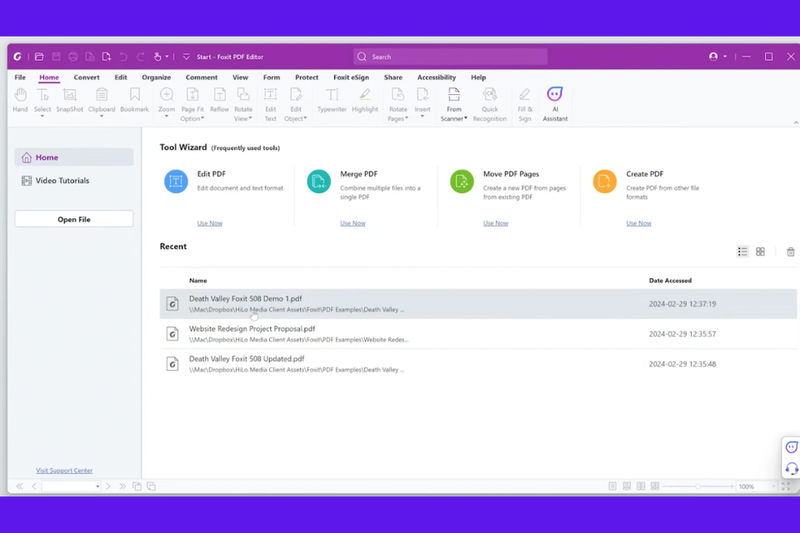Image resolution: width=800 pixels, height=533 pixels.
Task: Switch to the Comment tab
Action: point(202,78)
